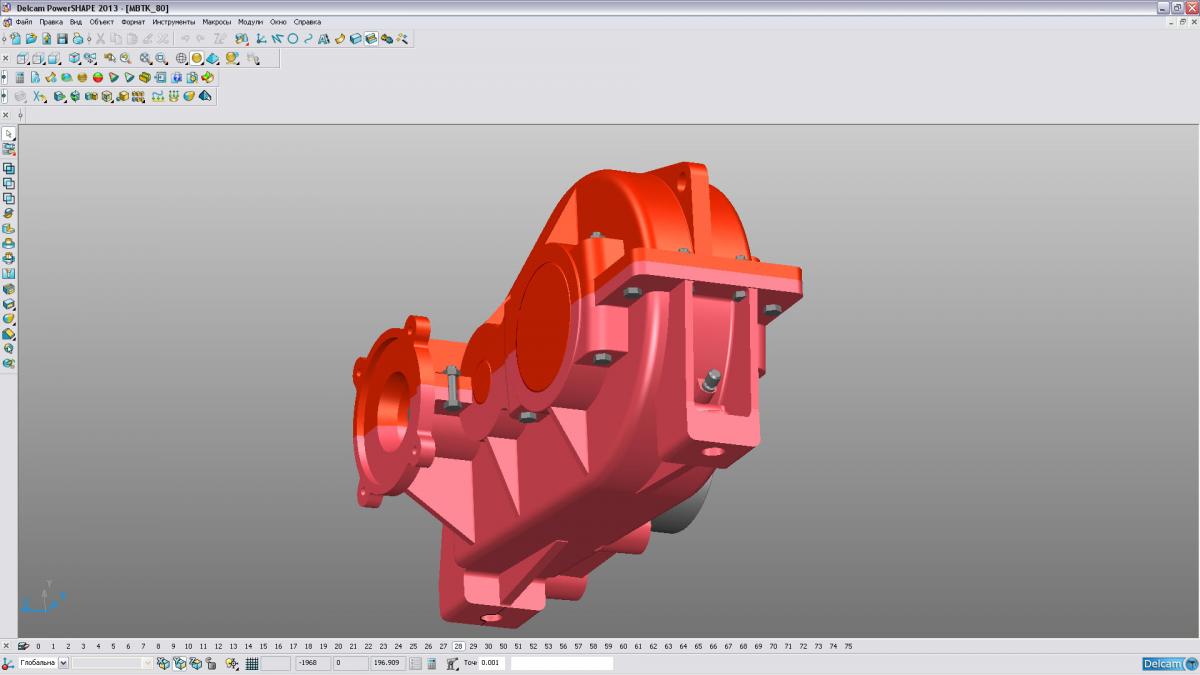The width and height of the screenshot is (1200, 675).
Task: Click the workplane axis icon in bottom-left status bar
Action: click(x=7, y=663)
